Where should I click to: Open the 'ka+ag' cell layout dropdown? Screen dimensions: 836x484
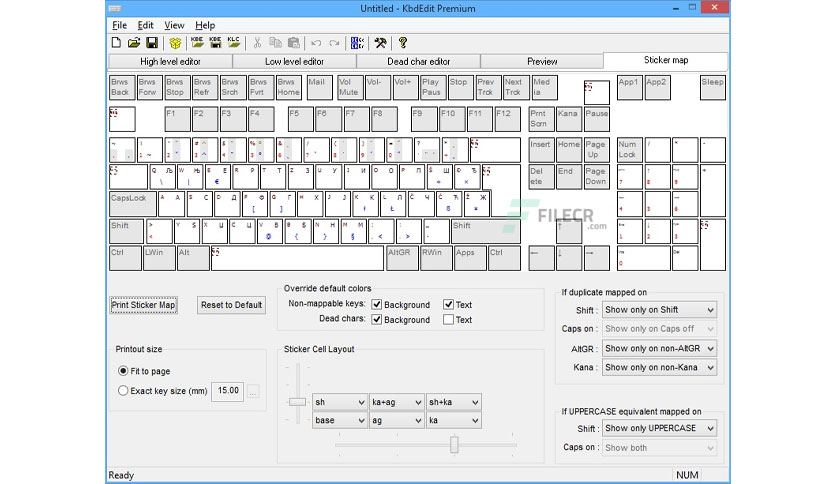click(397, 402)
